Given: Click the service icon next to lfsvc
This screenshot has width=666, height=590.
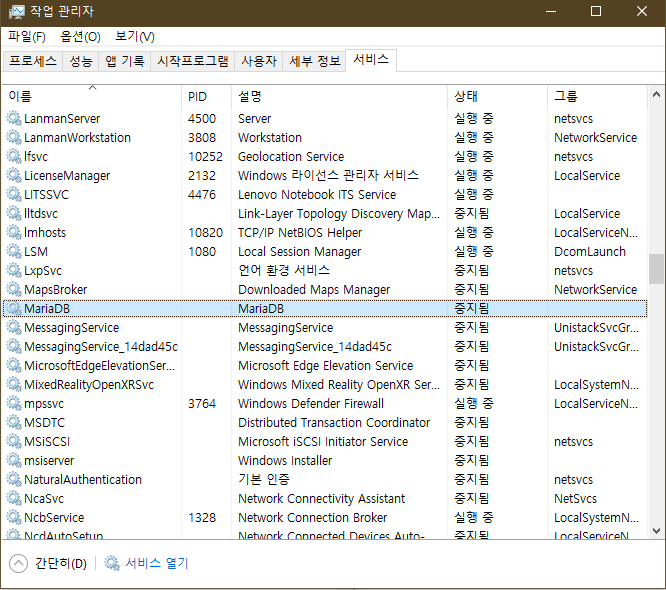Looking at the screenshot, I should click(14, 156).
